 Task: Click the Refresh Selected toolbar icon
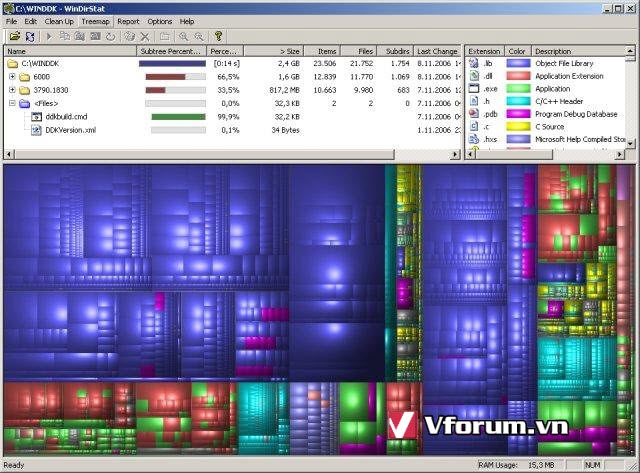coord(111,36)
